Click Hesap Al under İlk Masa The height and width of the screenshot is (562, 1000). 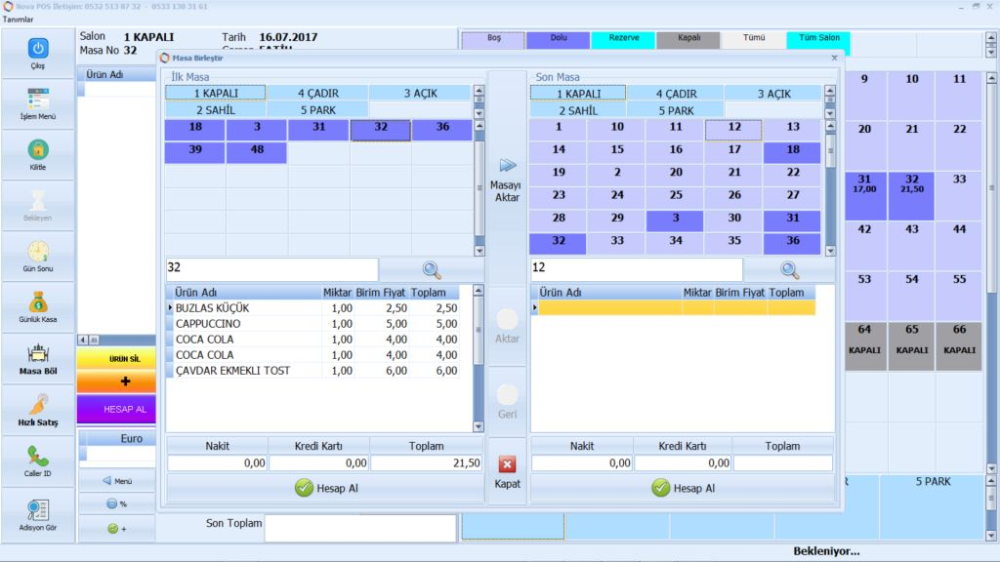point(324,488)
